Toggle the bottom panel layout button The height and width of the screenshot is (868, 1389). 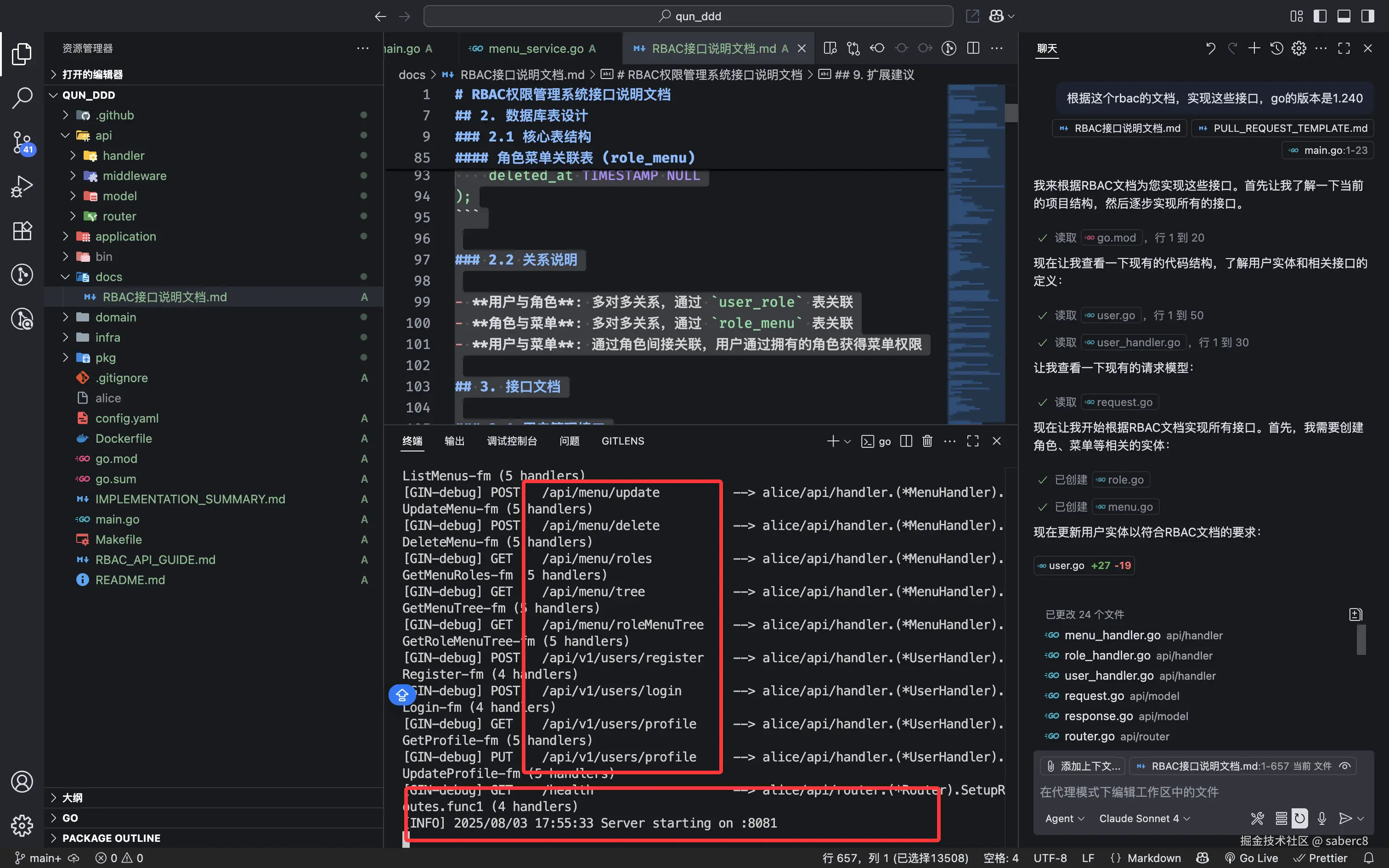[1344, 16]
